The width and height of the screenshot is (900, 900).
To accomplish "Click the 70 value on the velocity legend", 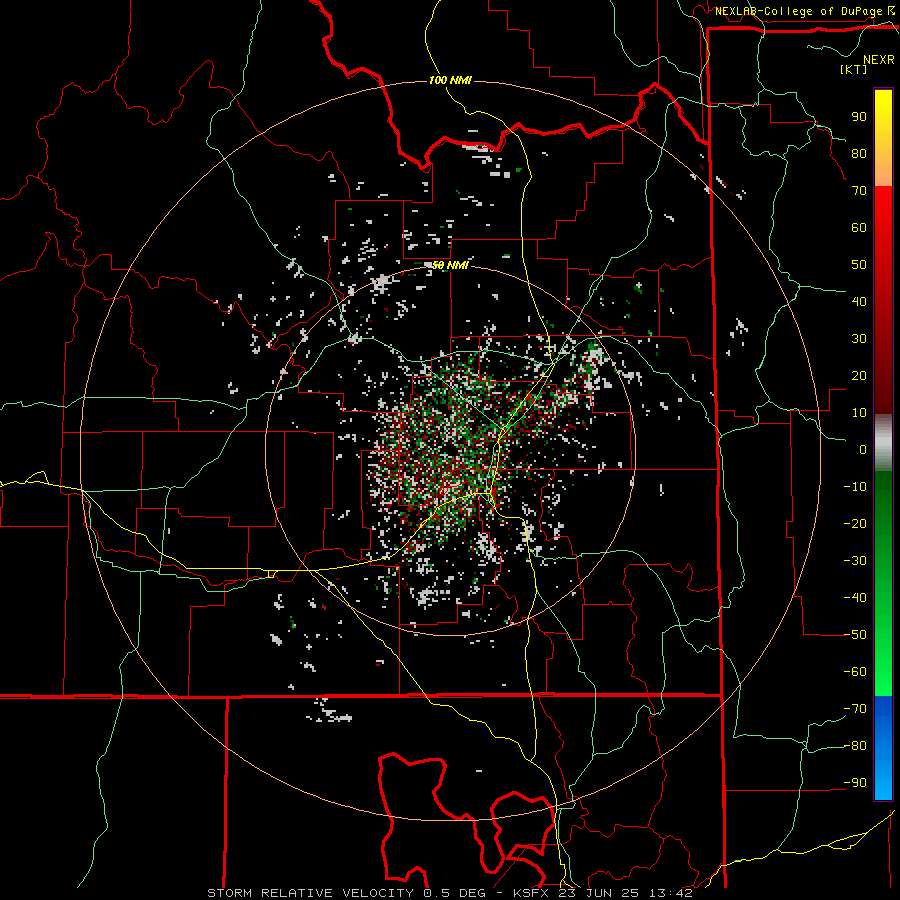I will pos(859,191).
